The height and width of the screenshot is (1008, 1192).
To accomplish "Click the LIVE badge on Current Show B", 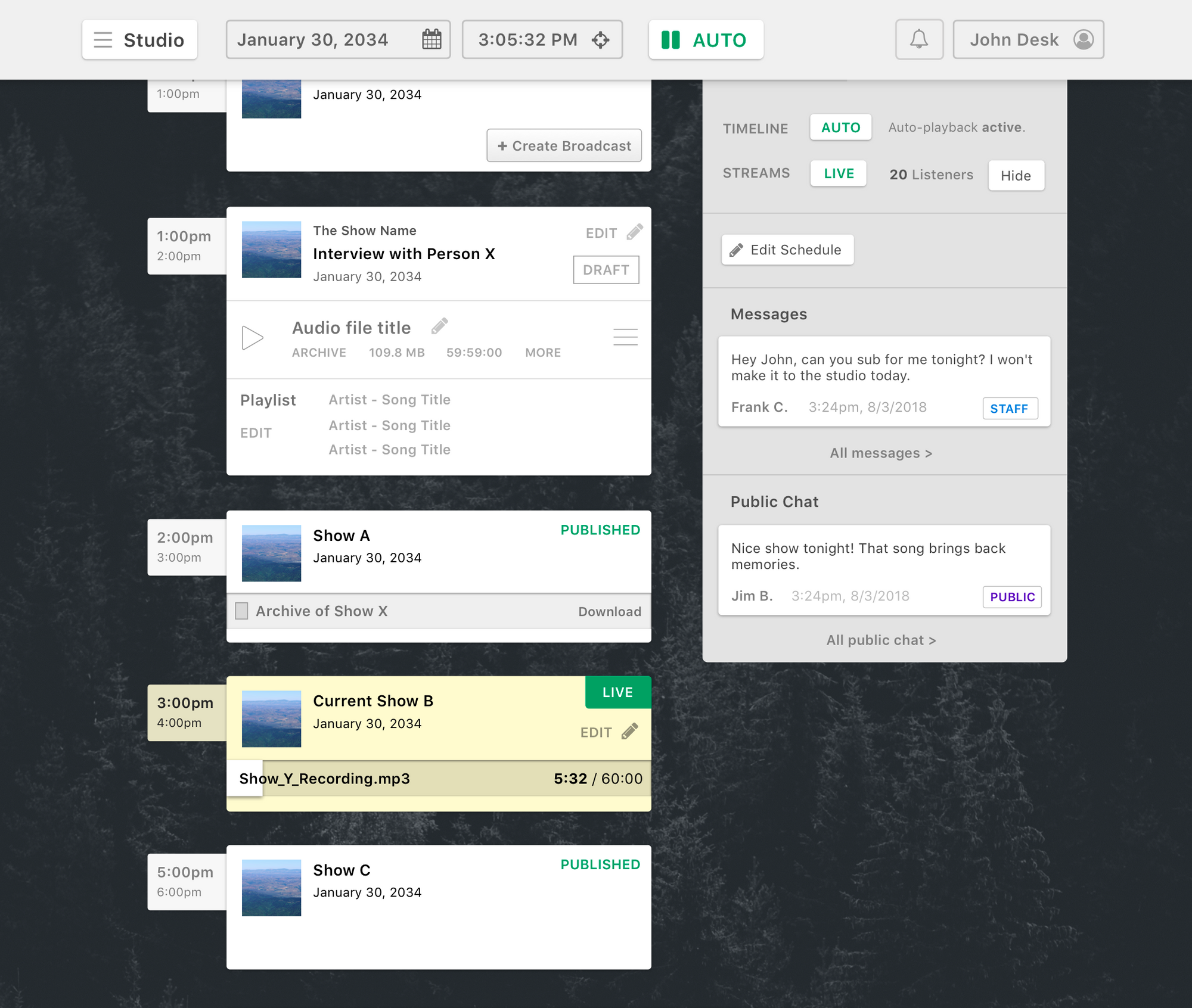I will click(618, 692).
